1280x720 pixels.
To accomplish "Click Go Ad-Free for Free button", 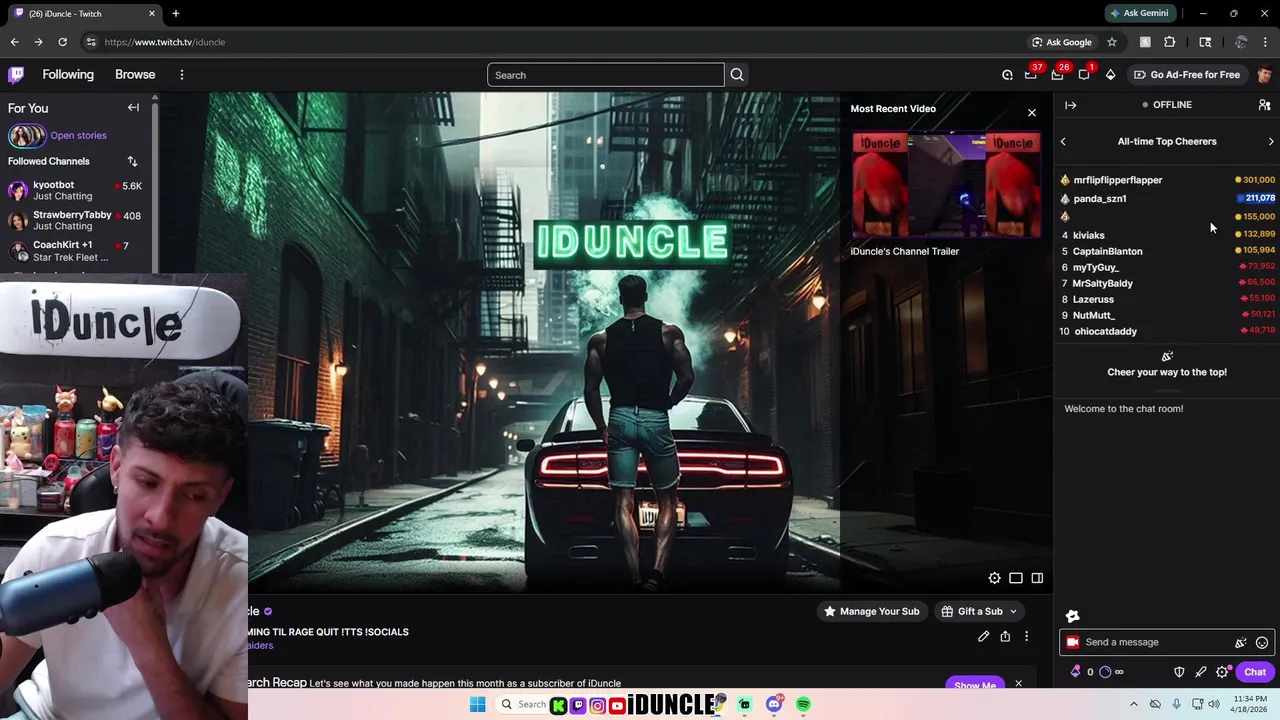I will point(1186,75).
